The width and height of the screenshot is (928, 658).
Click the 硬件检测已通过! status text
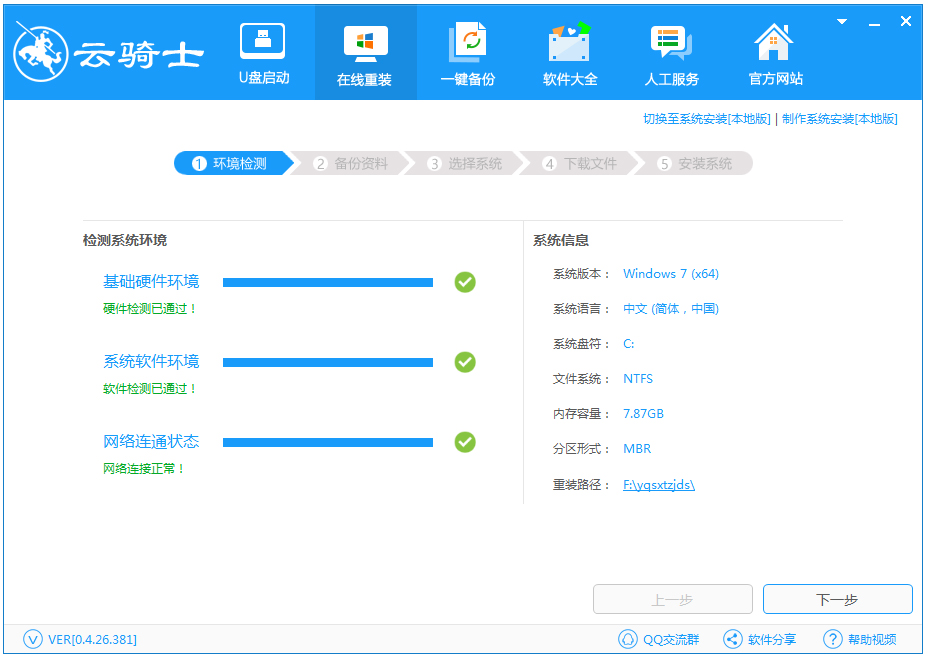pyautogui.click(x=150, y=308)
